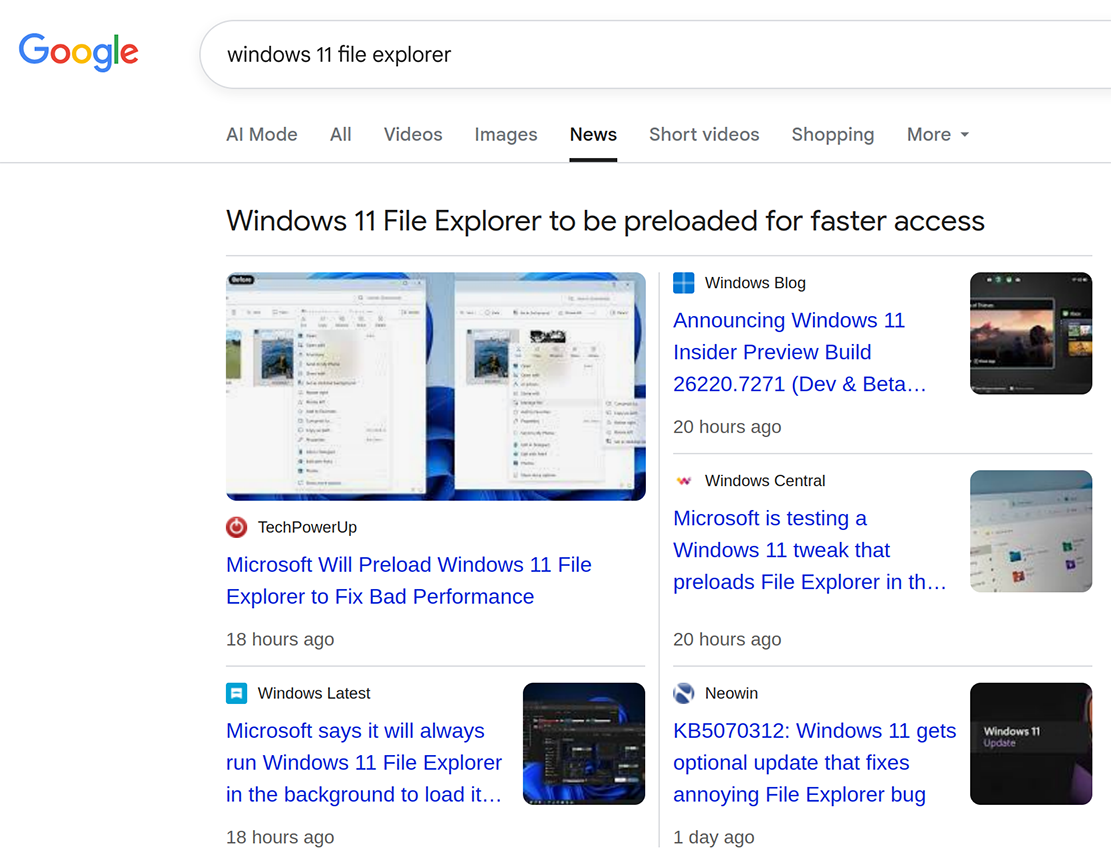Switch to the Shopping tab
Viewport: 1111px width, 866px height.
pyautogui.click(x=832, y=134)
